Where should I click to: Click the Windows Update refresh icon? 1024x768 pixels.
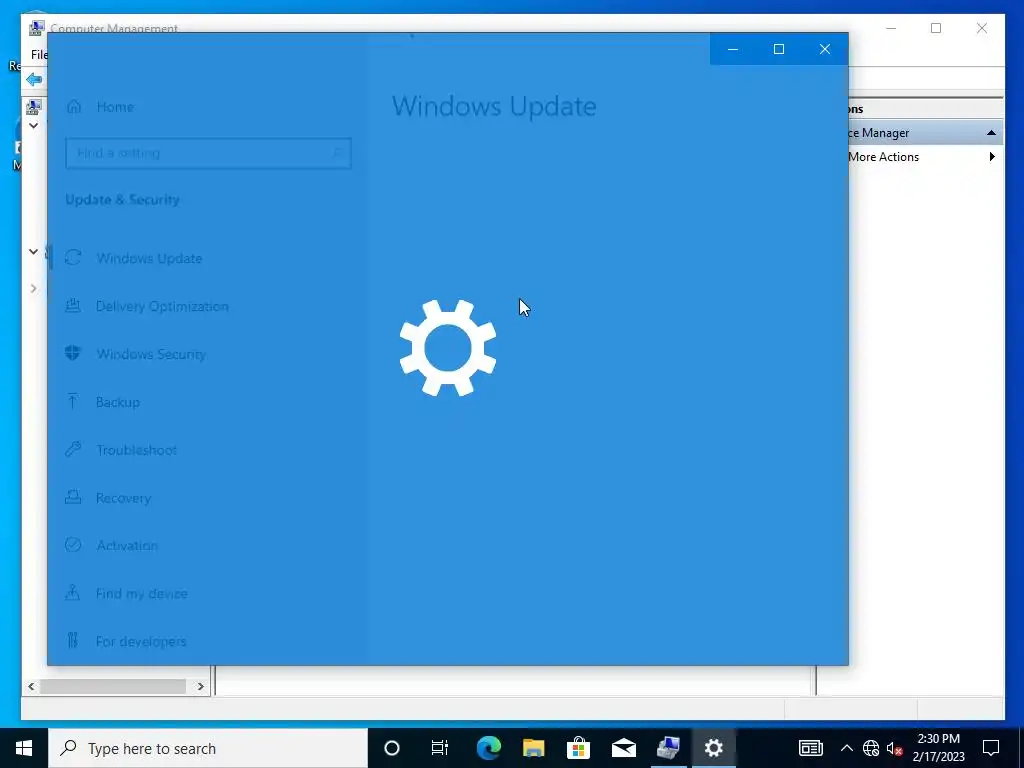[73, 257]
